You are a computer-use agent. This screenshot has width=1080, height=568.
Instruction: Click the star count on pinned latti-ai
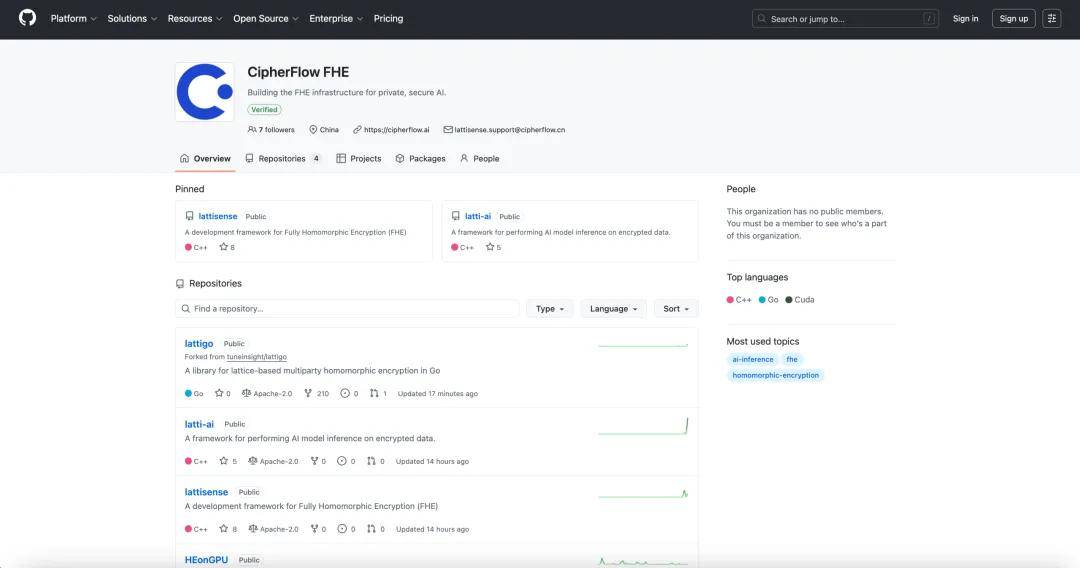pyautogui.click(x=493, y=247)
